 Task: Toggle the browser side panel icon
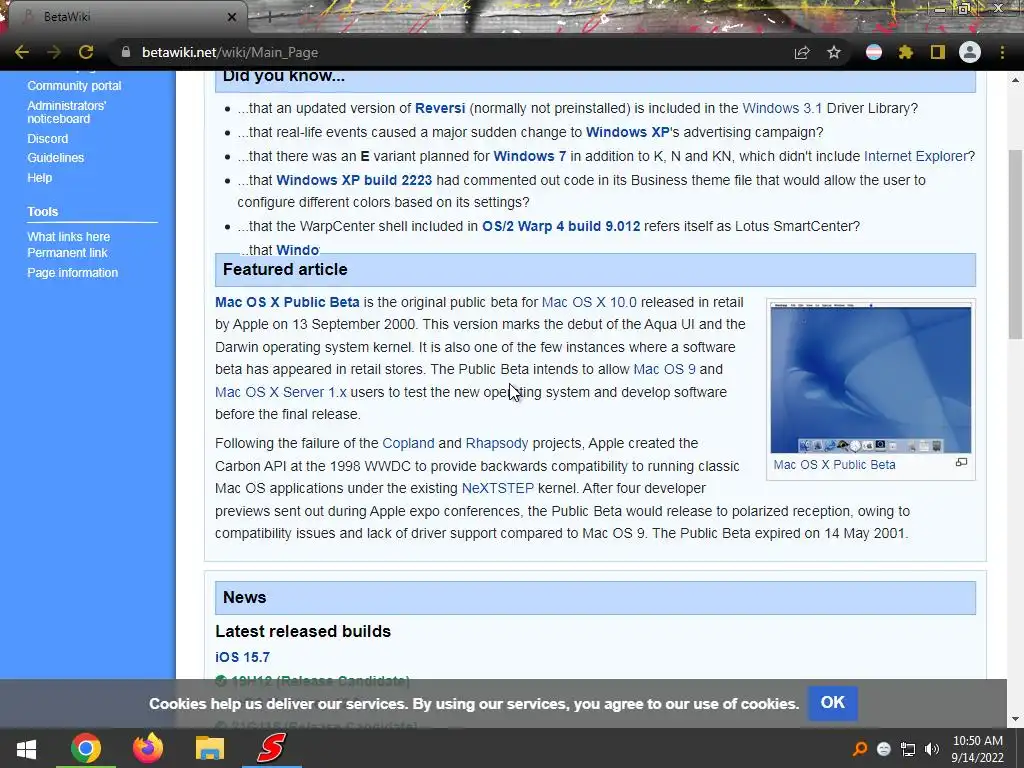(x=938, y=52)
